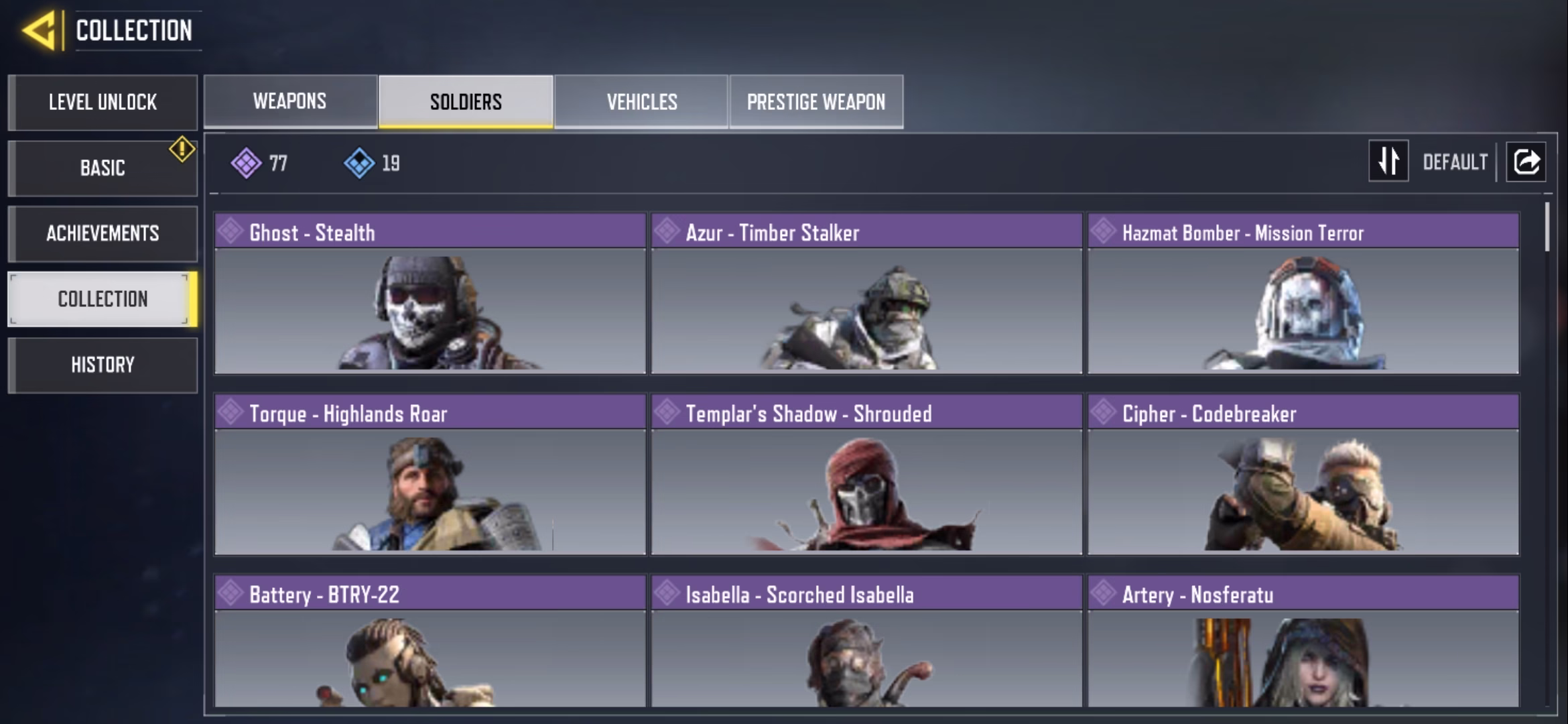Screen dimensions: 1568x724
Task: Click the yellow back arrow icon
Action: (39, 31)
